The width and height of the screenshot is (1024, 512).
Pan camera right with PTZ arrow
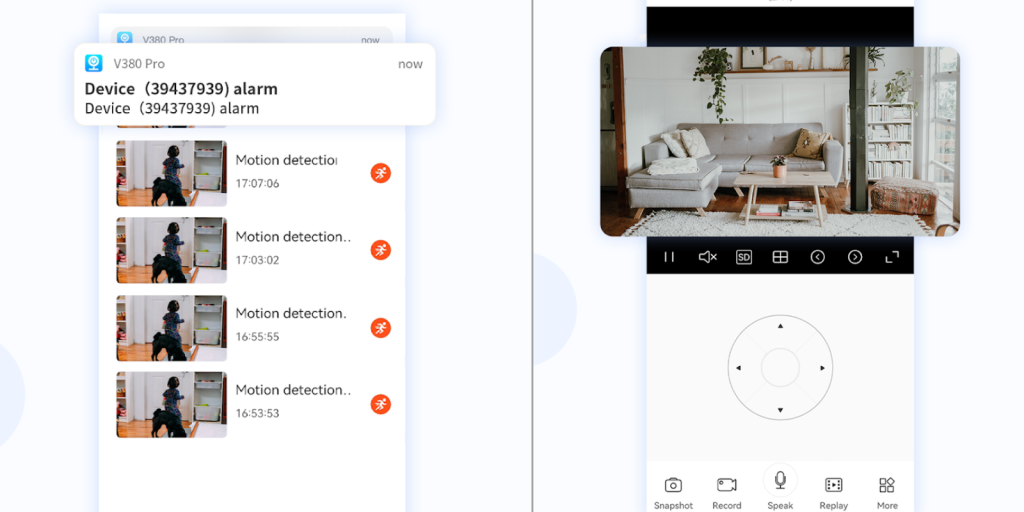822,368
